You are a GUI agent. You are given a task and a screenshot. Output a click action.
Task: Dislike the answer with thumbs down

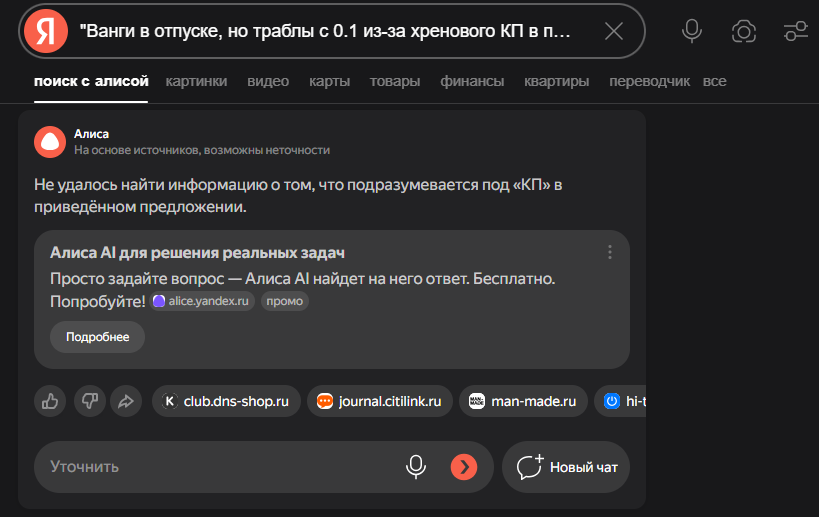click(90, 401)
